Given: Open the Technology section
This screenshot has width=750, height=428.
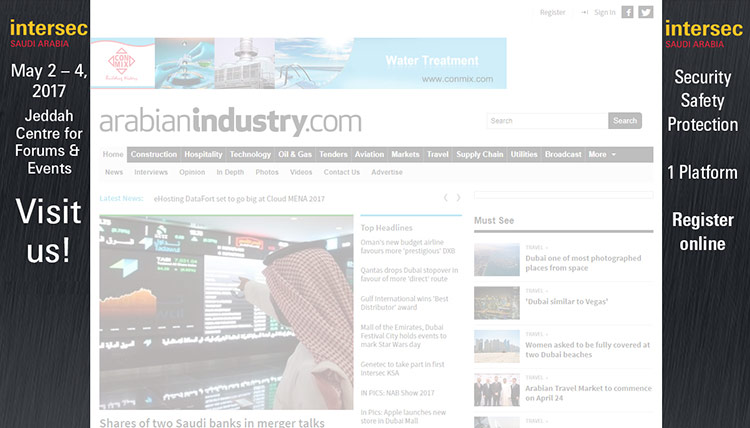Looking at the screenshot, I should (250, 154).
